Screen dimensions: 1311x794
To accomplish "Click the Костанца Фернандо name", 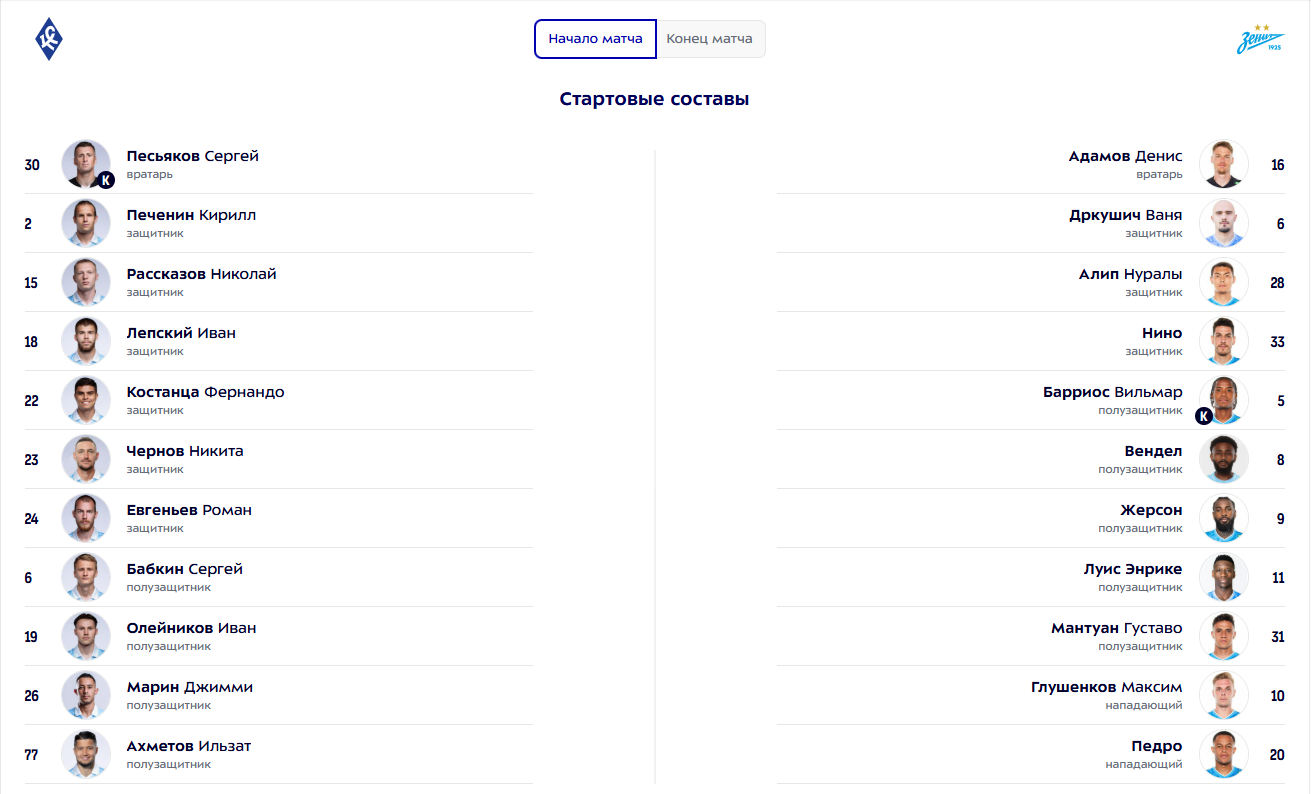I will click(x=205, y=392).
